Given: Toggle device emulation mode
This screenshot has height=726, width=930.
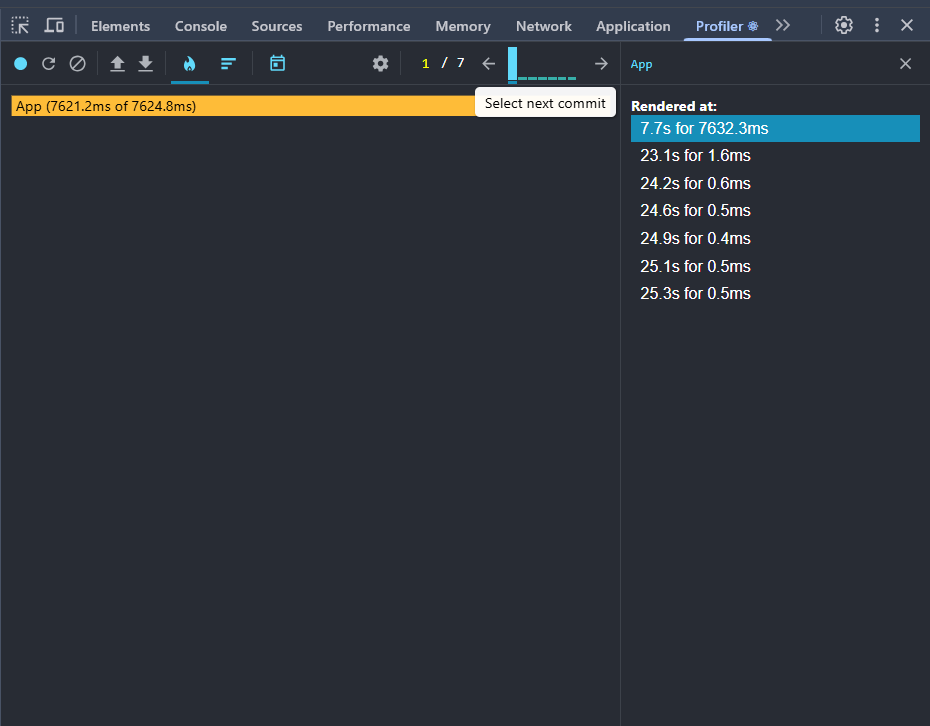Looking at the screenshot, I should [54, 25].
